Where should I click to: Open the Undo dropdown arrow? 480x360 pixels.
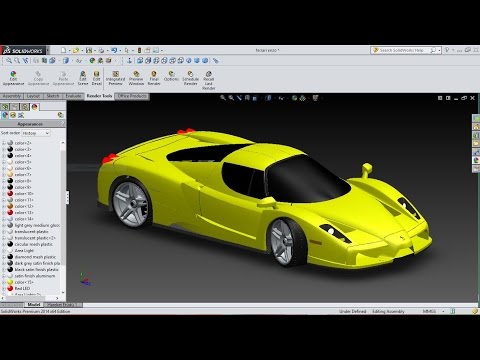click(120, 51)
